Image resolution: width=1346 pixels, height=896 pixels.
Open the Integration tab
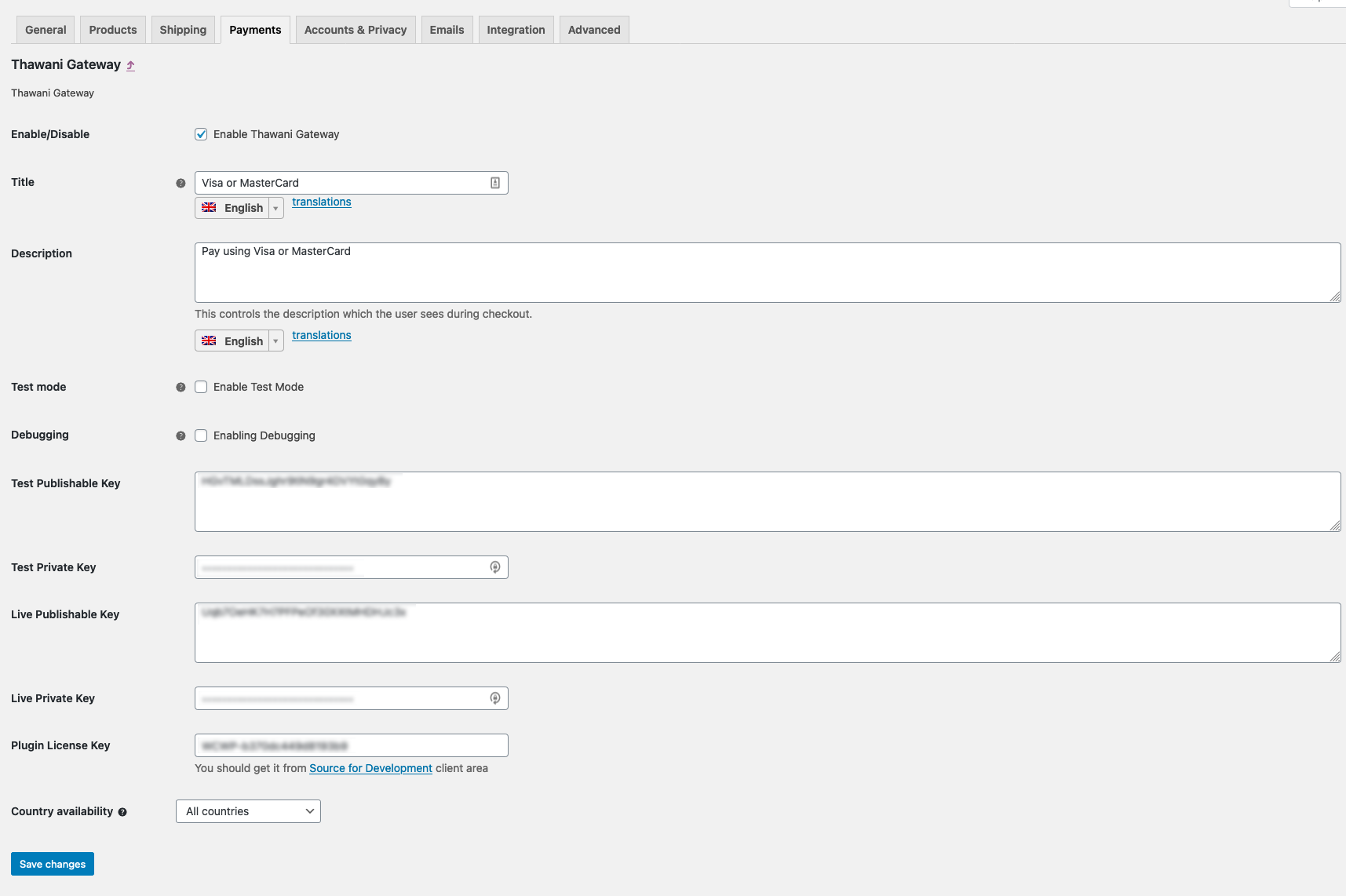point(516,30)
